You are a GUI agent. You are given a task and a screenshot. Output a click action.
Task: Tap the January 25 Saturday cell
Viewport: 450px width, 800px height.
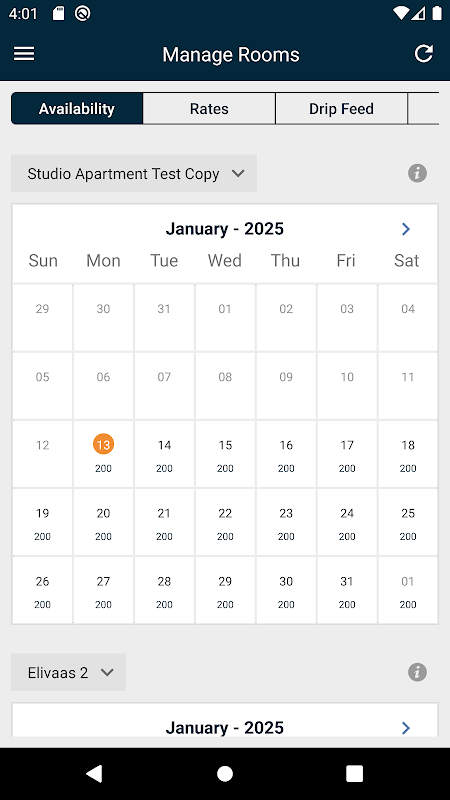(408, 522)
